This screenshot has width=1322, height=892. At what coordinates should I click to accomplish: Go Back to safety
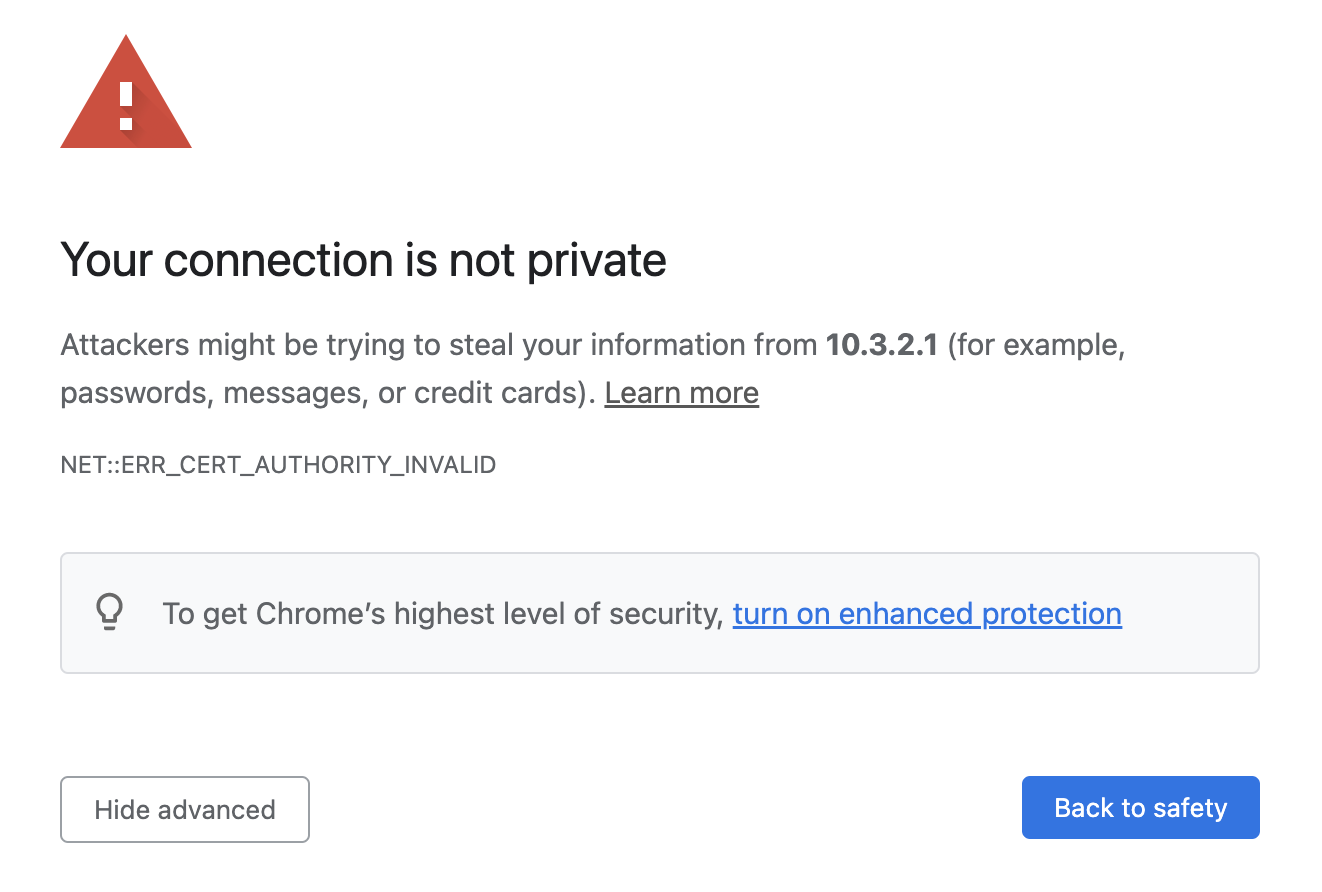(1140, 808)
